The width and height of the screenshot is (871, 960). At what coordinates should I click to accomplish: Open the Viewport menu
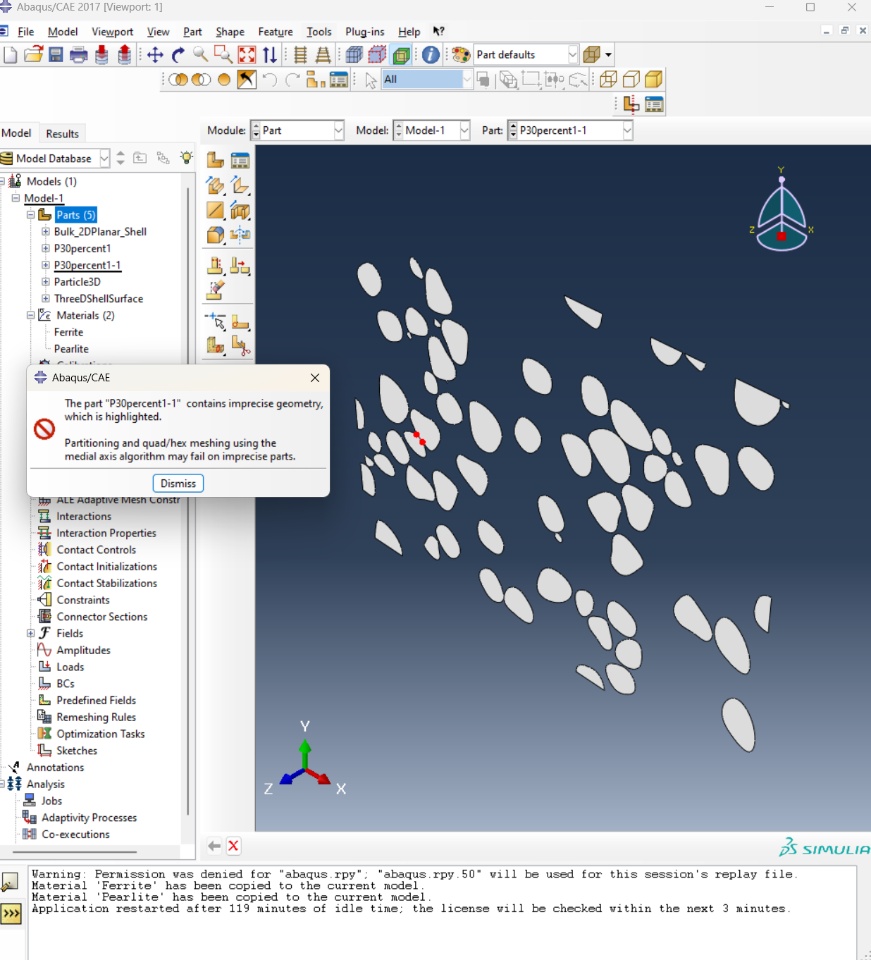[x=112, y=32]
